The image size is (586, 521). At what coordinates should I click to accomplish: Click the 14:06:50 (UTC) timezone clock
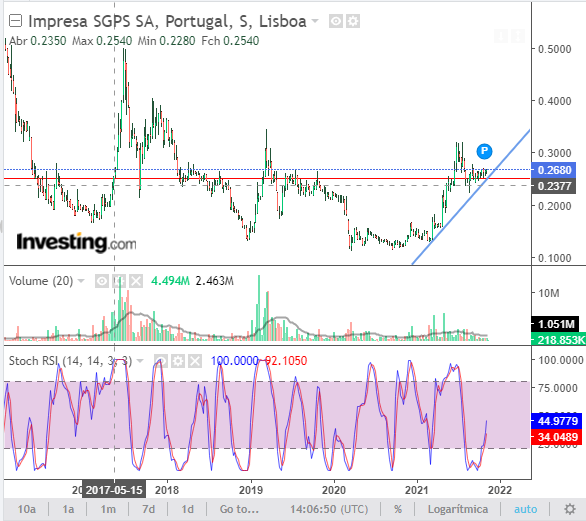point(329,509)
